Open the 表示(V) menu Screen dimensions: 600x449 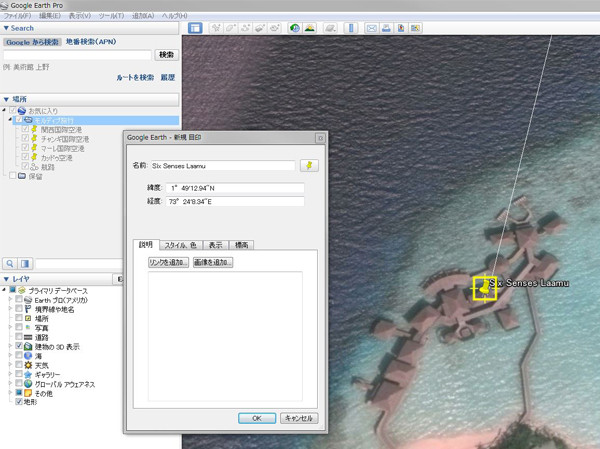coord(80,16)
